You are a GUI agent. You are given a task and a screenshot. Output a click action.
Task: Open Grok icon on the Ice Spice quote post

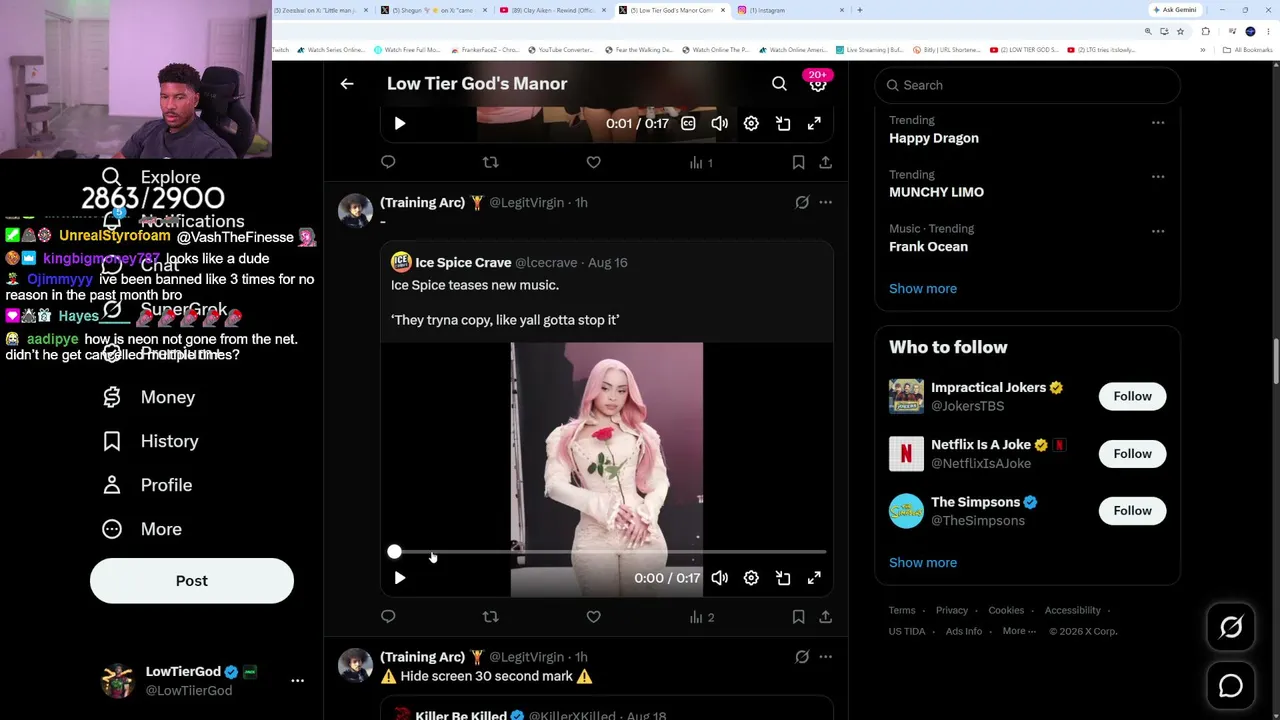point(802,202)
